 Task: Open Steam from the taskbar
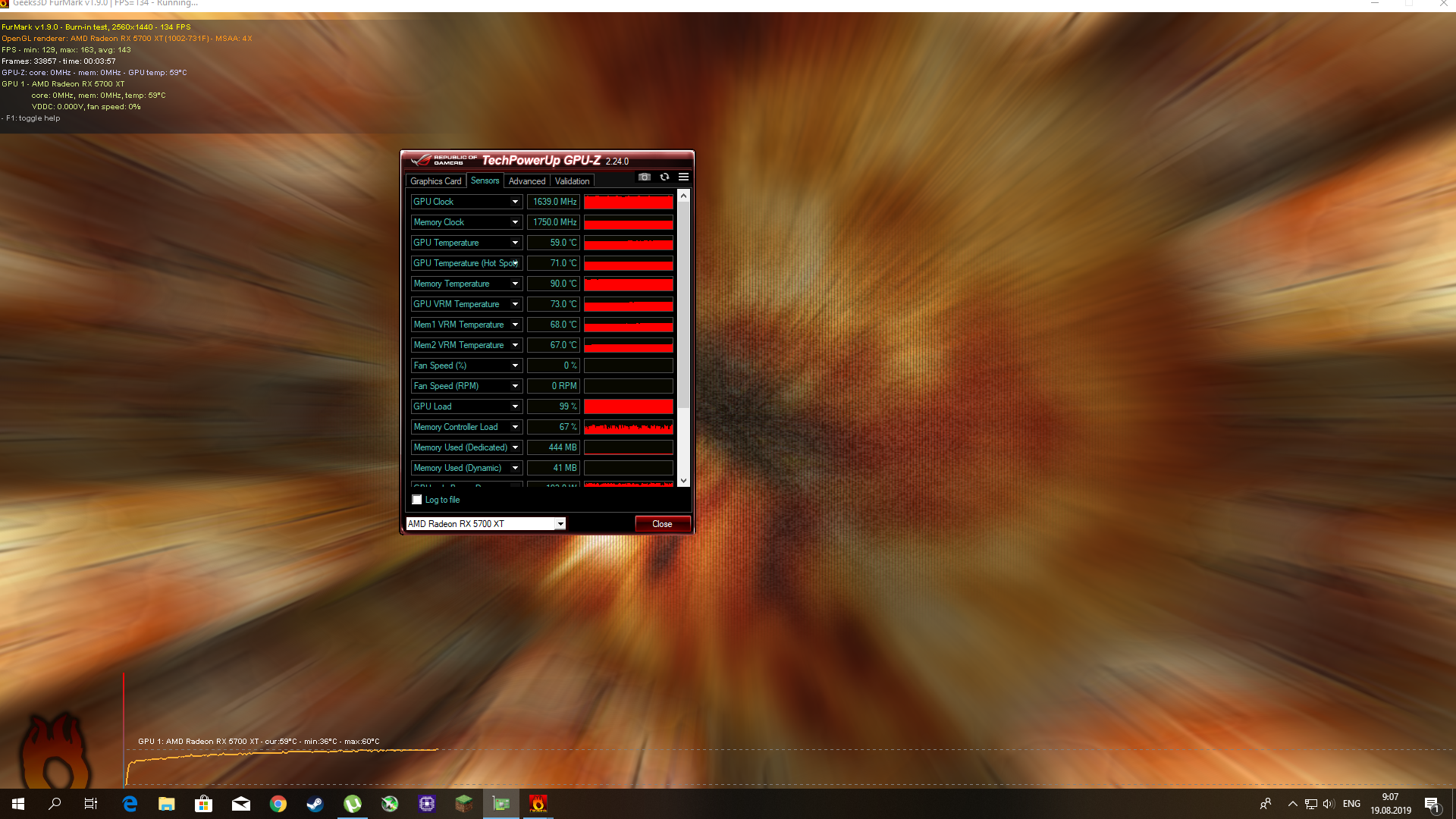tap(315, 804)
